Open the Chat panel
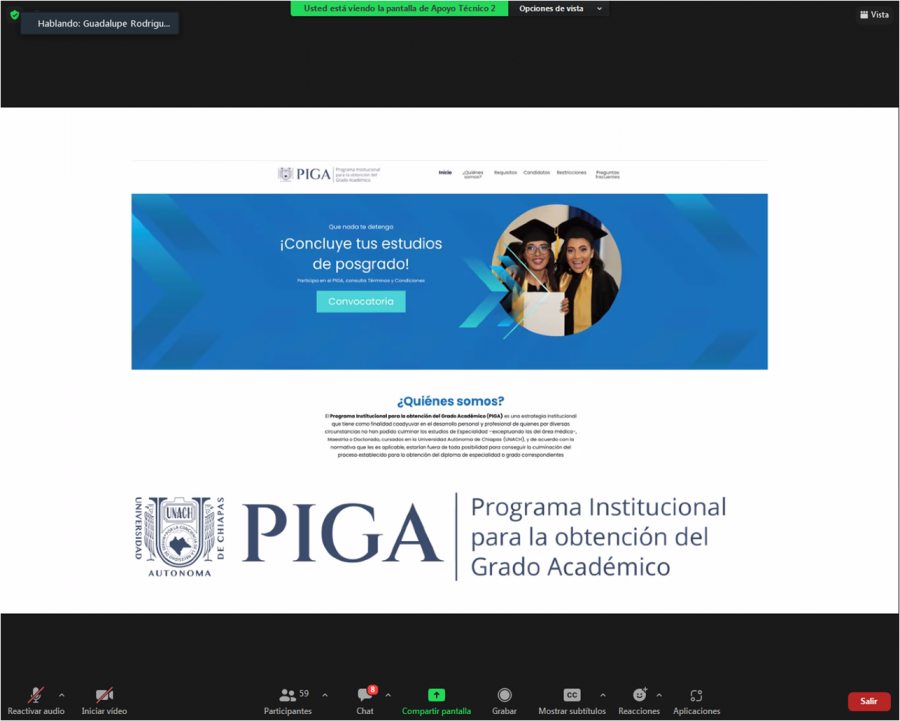Image resolution: width=900 pixels, height=721 pixels. 364,701
